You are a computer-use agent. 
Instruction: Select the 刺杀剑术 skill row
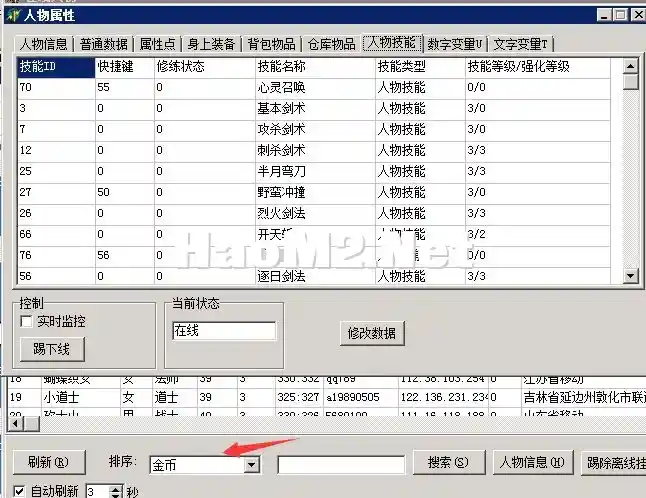coord(314,151)
